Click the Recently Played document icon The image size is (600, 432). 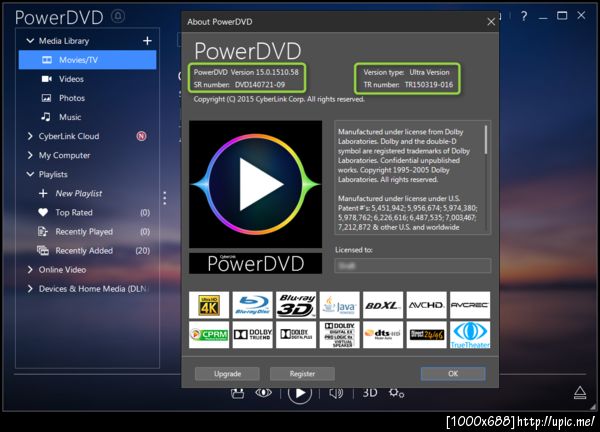[x=42, y=231]
